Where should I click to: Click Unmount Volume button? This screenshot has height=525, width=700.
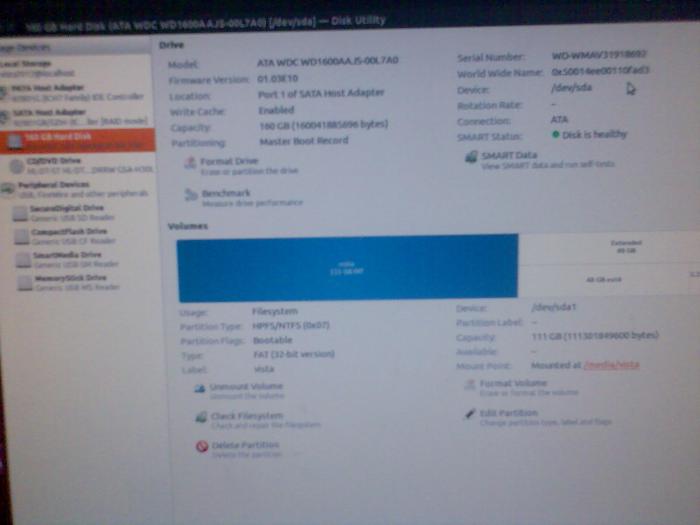pos(239,391)
